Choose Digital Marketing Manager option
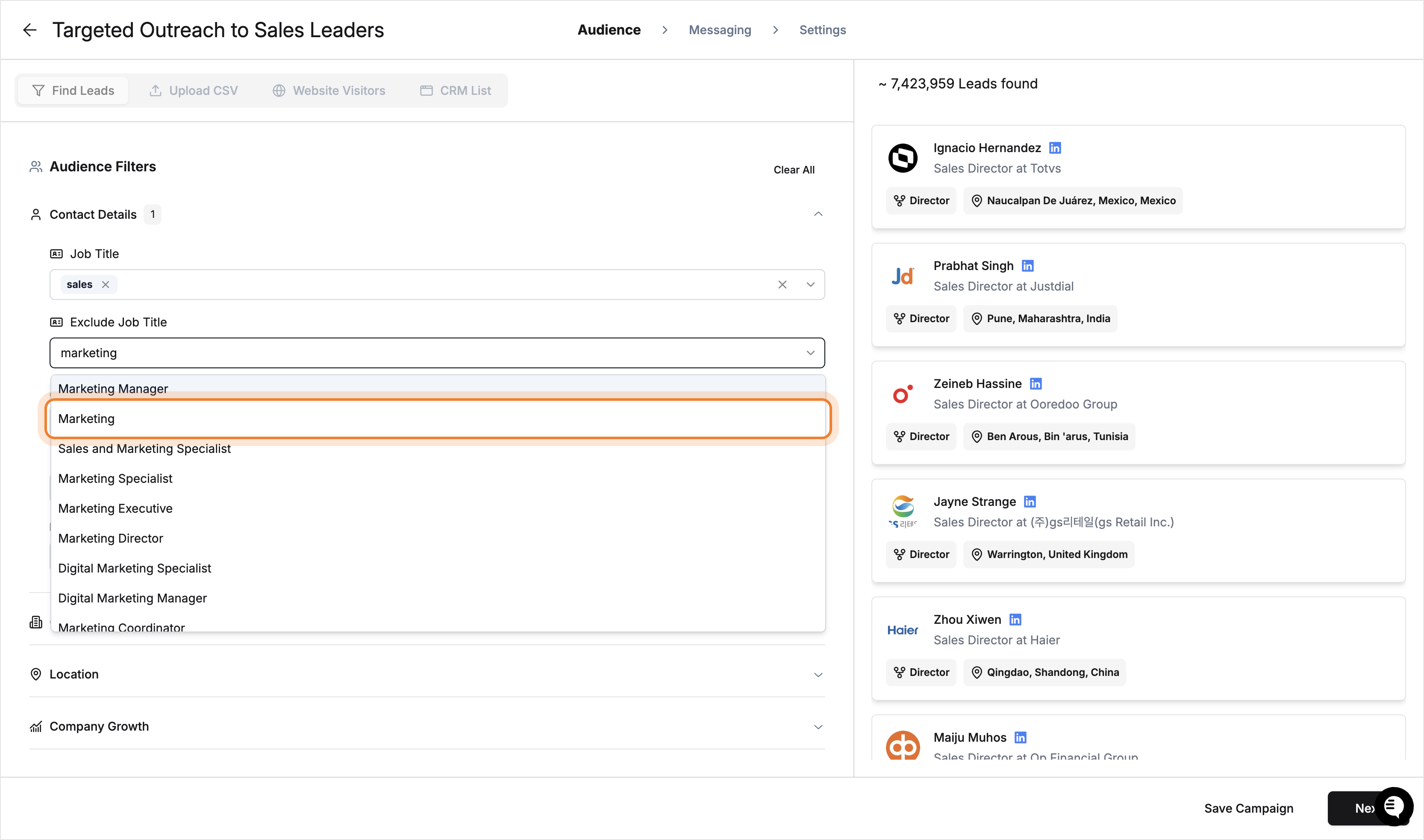This screenshot has width=1424, height=840. point(438,598)
